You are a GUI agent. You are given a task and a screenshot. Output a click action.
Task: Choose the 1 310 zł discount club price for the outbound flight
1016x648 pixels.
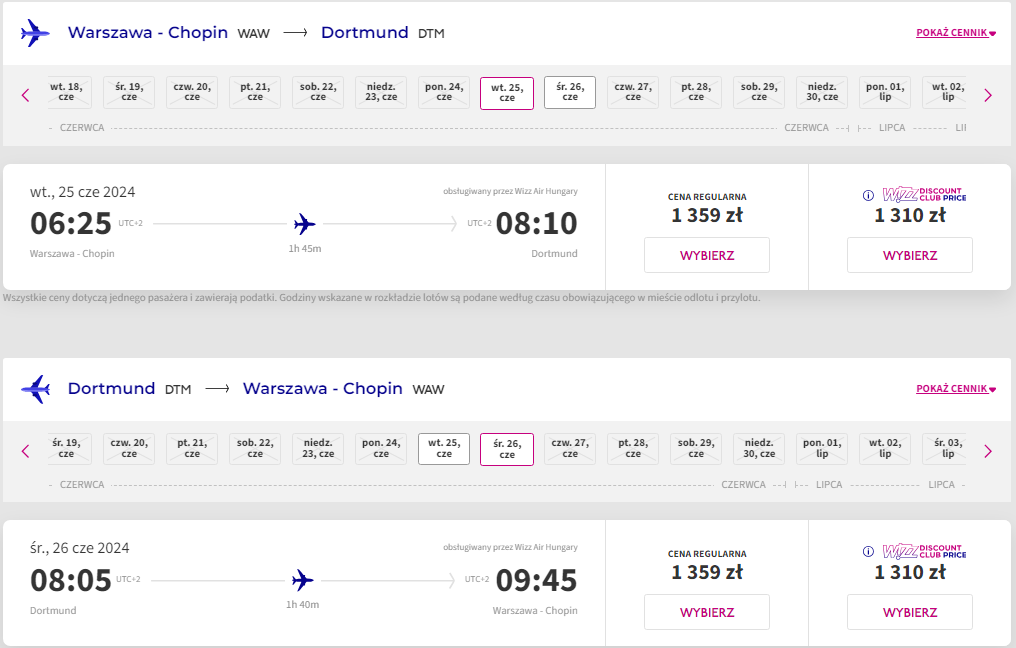pos(910,255)
